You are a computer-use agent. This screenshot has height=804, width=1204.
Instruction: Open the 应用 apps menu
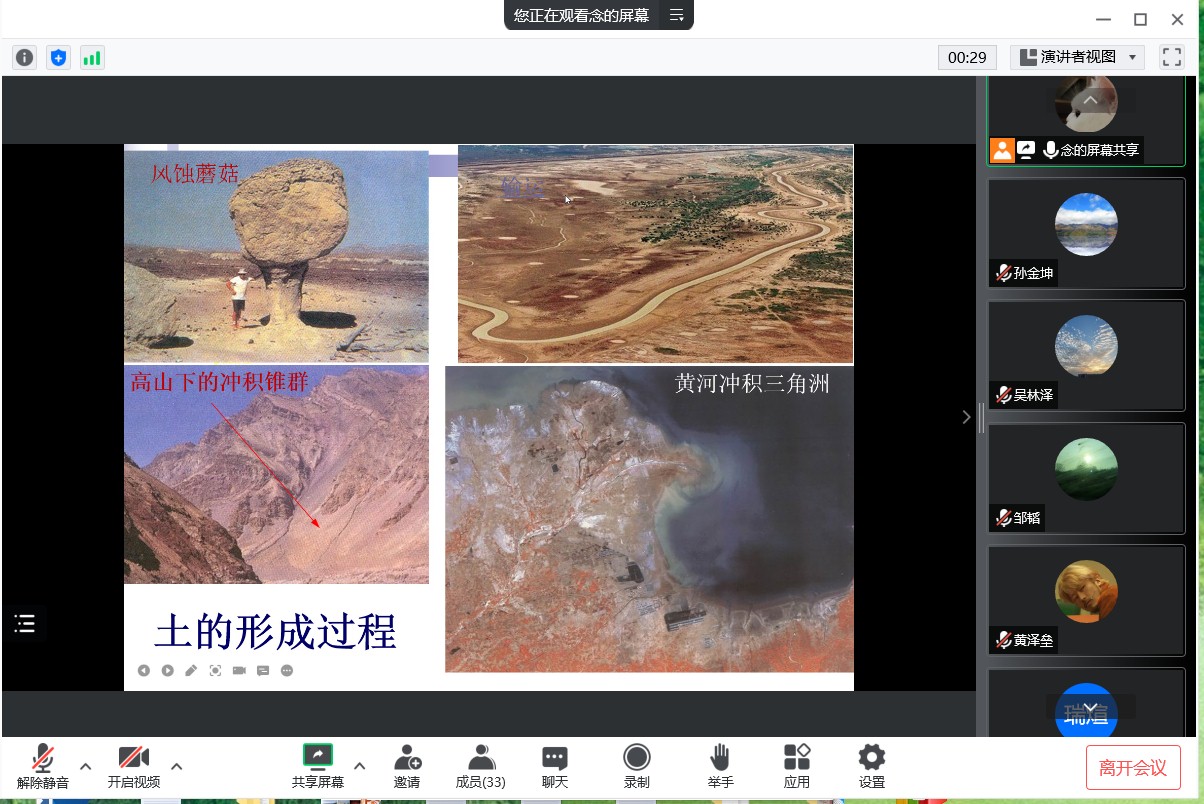(797, 766)
